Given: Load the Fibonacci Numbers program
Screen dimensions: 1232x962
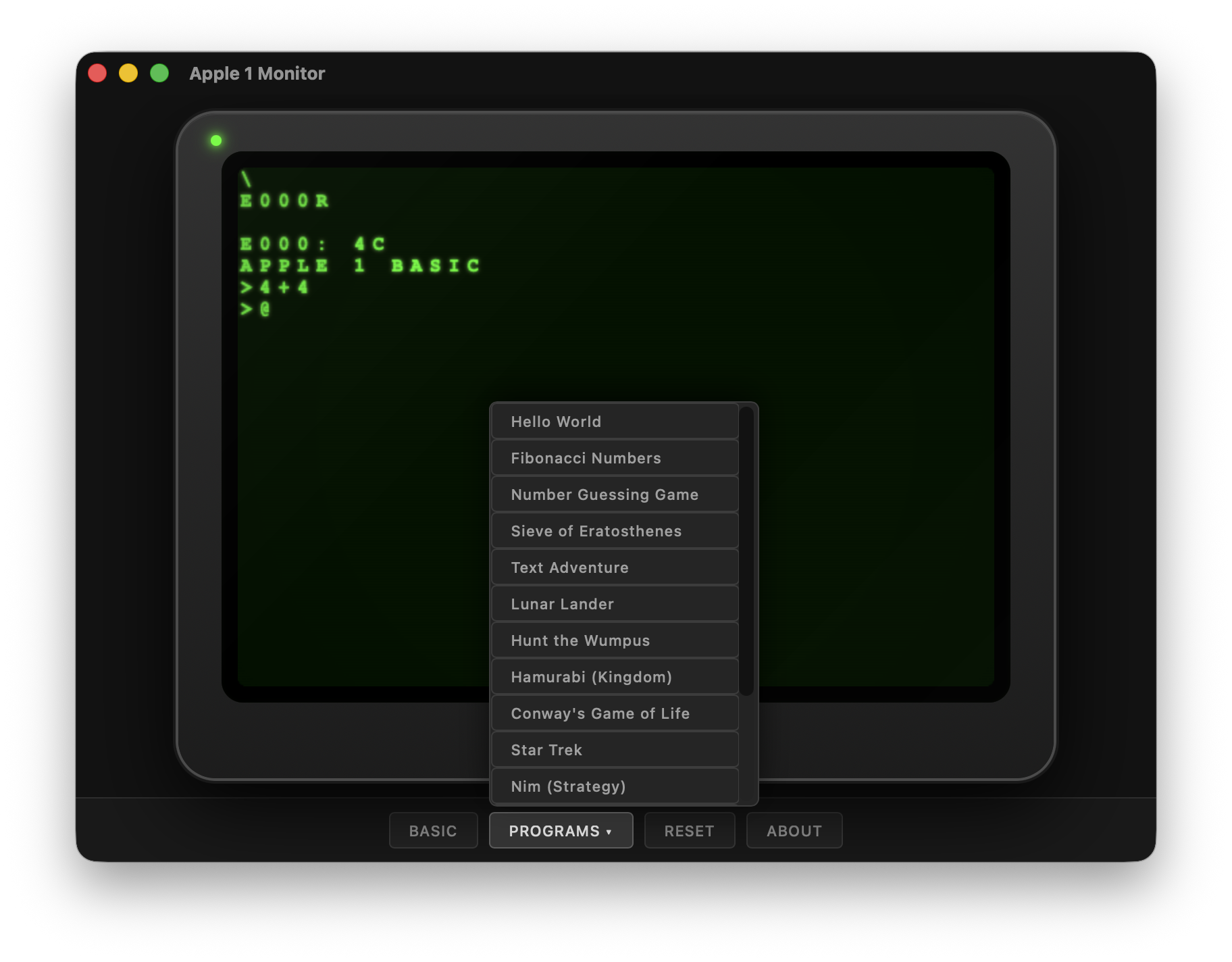Looking at the screenshot, I should pyautogui.click(x=615, y=458).
